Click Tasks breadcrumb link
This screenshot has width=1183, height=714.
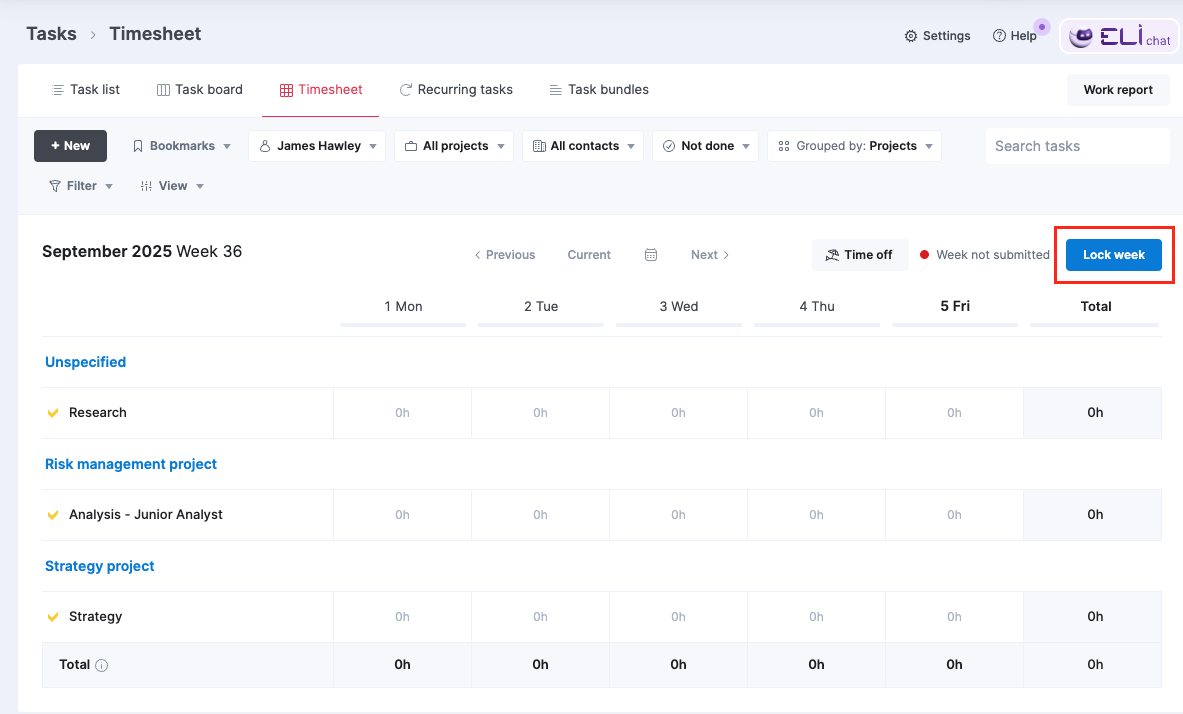51,34
